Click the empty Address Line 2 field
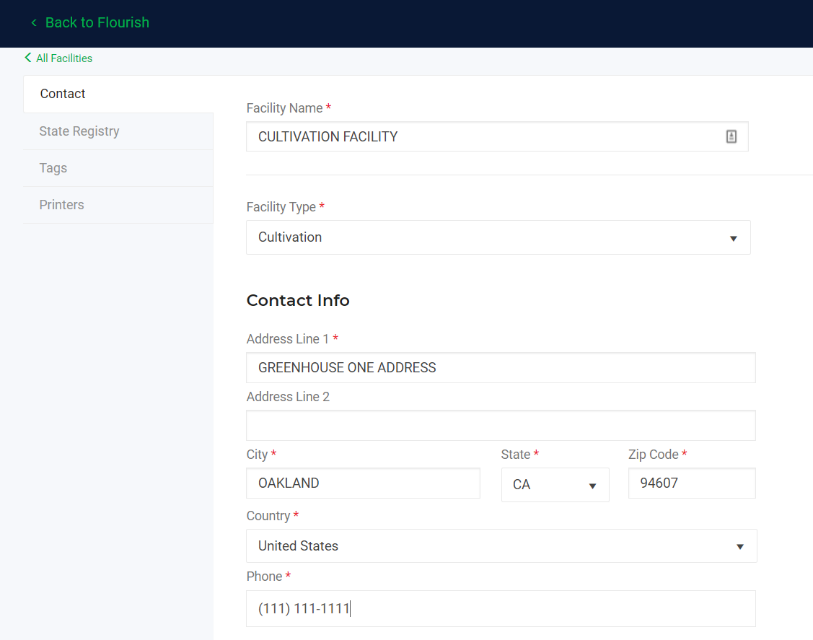 [x=500, y=425]
